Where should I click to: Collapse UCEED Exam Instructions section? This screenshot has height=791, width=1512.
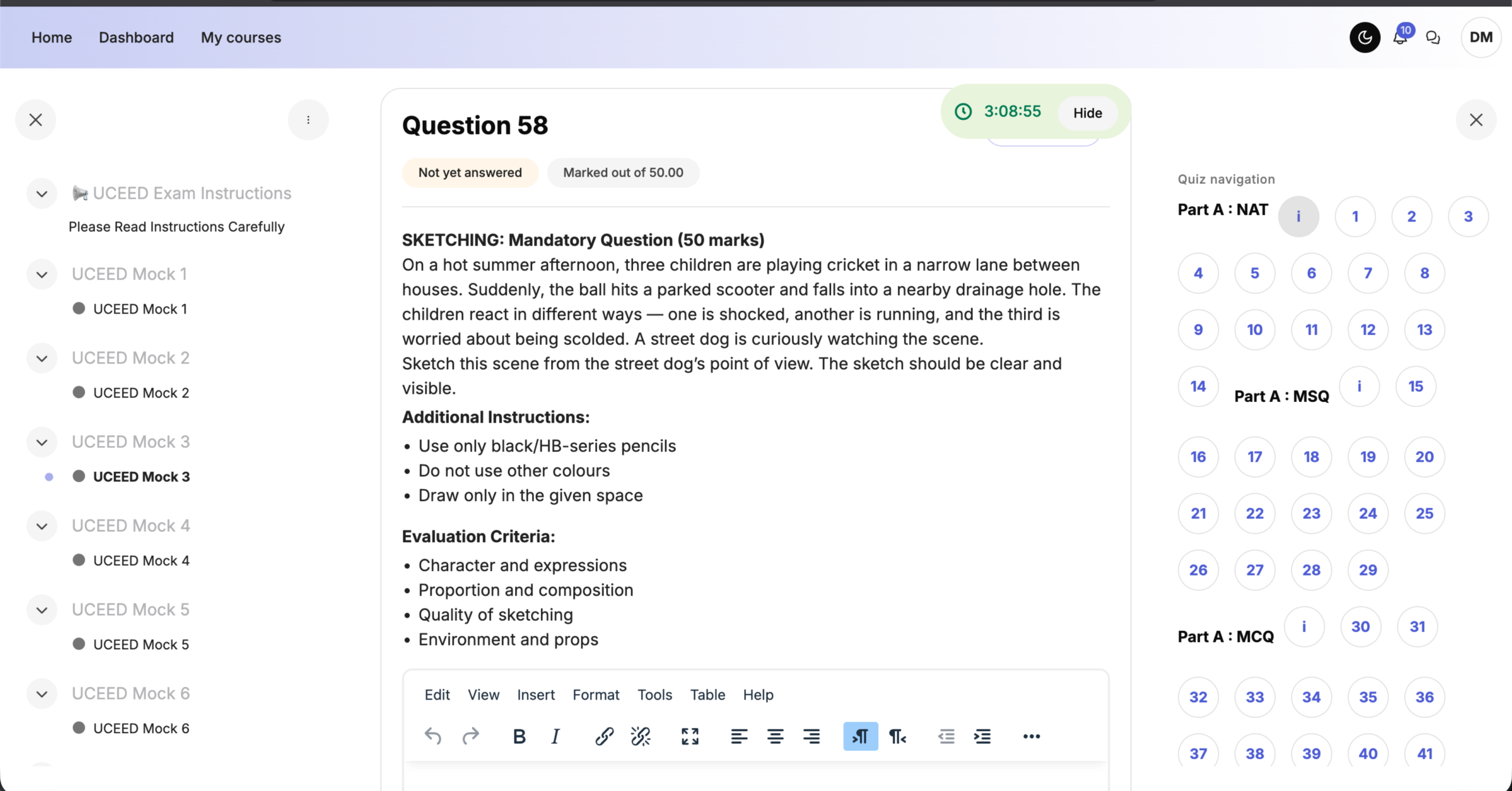42,194
